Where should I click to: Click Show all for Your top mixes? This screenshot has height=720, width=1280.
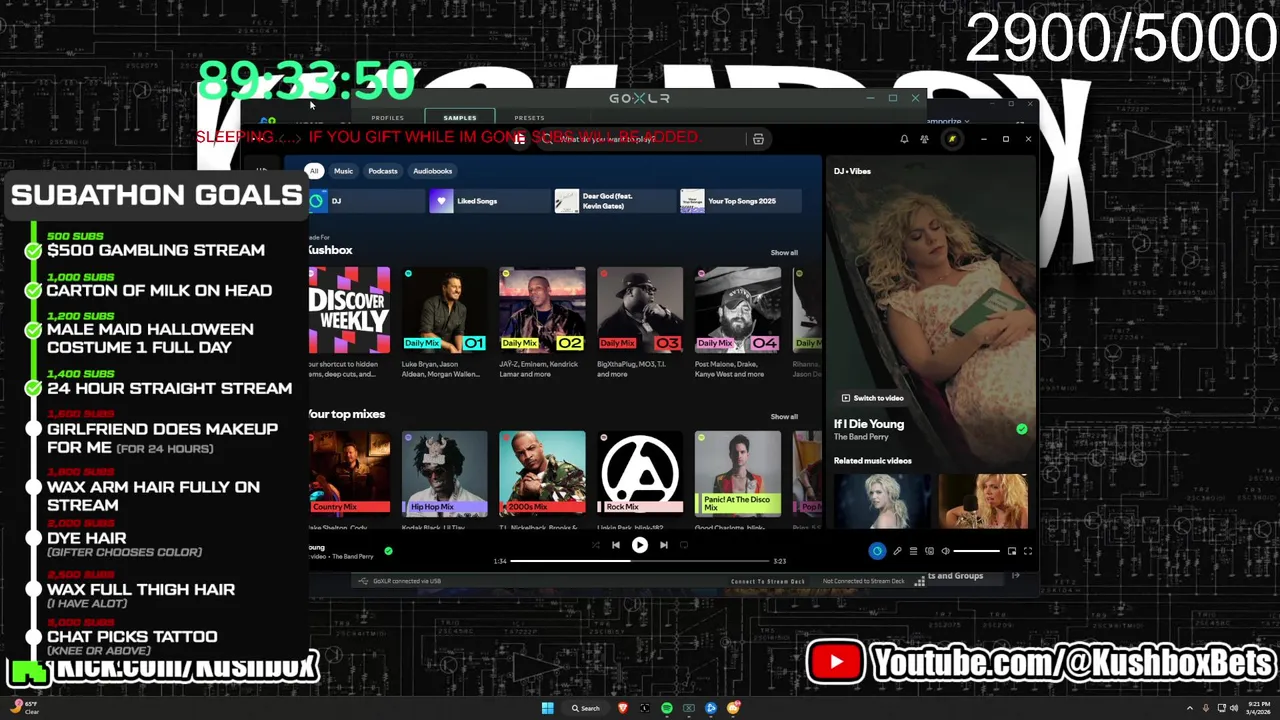tap(784, 417)
